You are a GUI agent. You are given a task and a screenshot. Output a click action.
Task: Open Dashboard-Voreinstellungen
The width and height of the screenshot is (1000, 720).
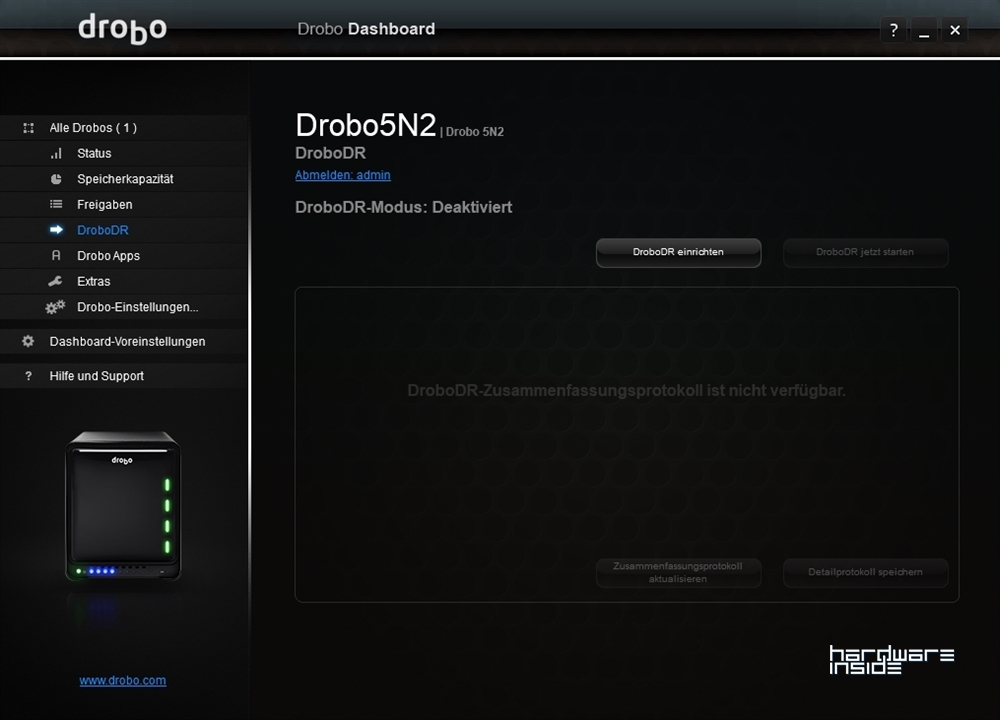click(124, 341)
